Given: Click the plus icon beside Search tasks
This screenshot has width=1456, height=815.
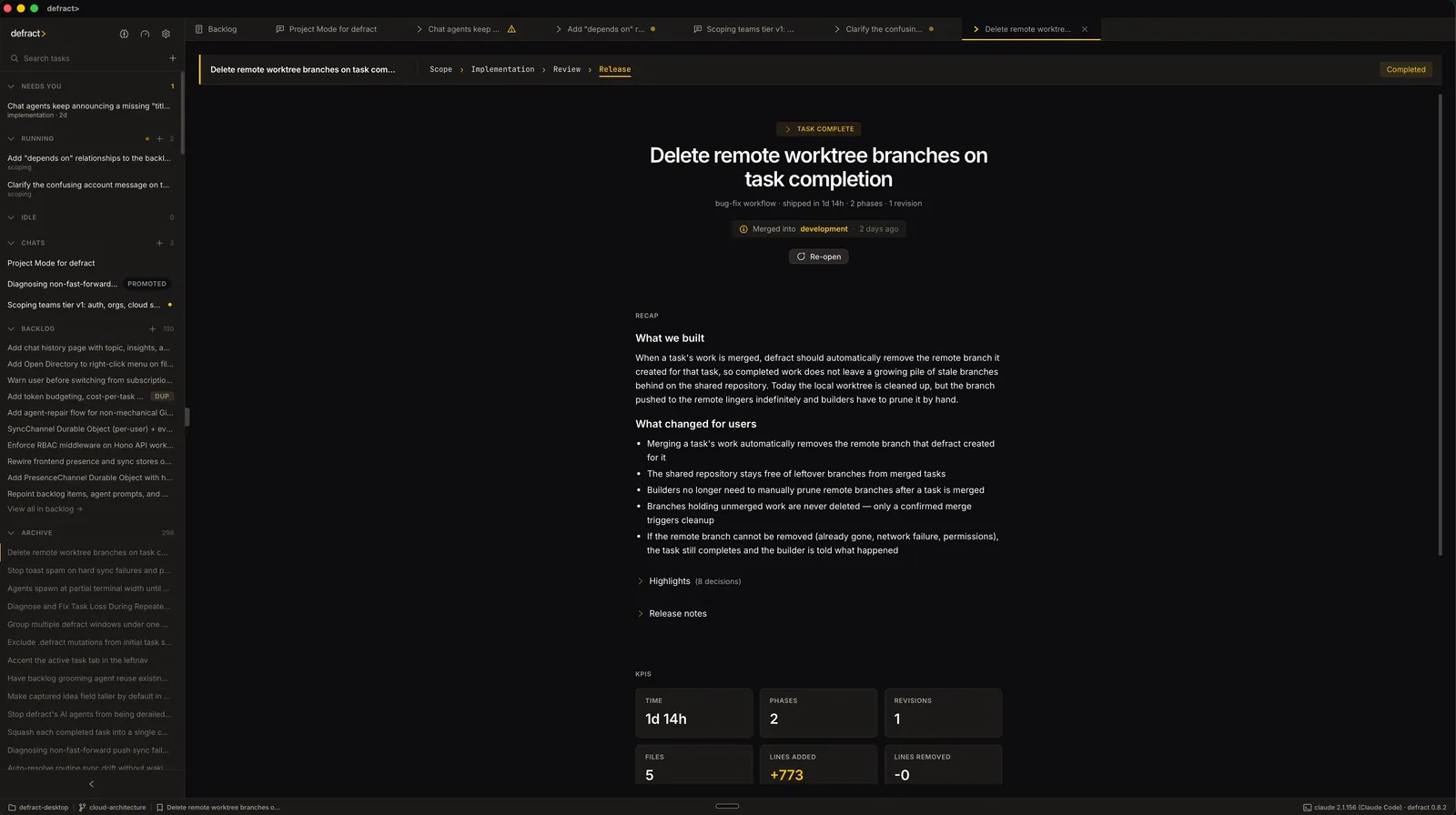Looking at the screenshot, I should pos(173,58).
